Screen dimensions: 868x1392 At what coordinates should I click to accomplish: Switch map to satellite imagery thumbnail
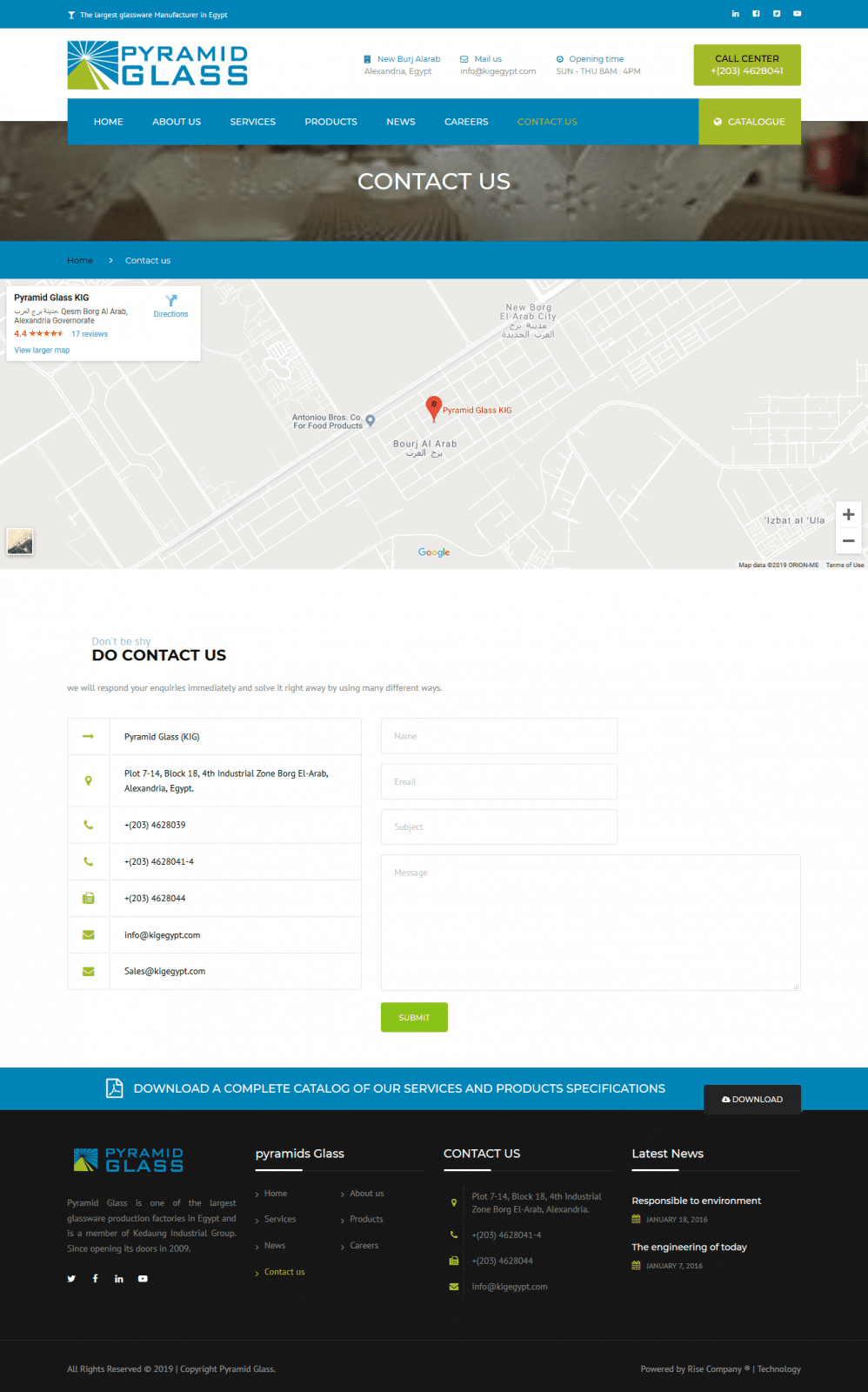click(x=20, y=541)
